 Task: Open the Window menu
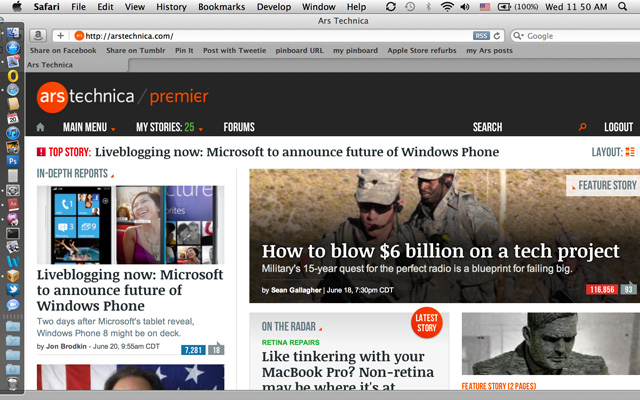point(318,7)
